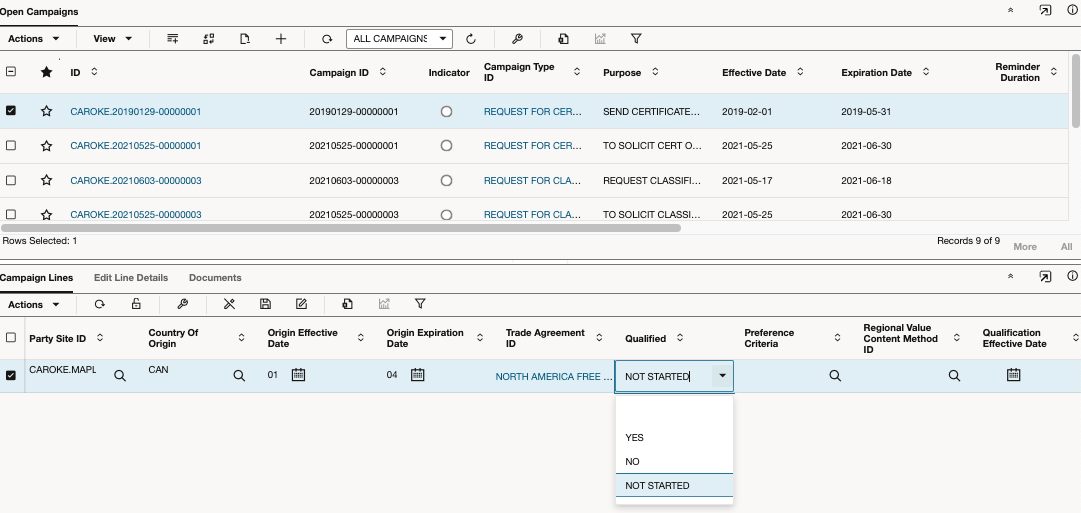Open the Origin Effective Date calendar picker
This screenshot has height=513, width=1081.
(298, 375)
